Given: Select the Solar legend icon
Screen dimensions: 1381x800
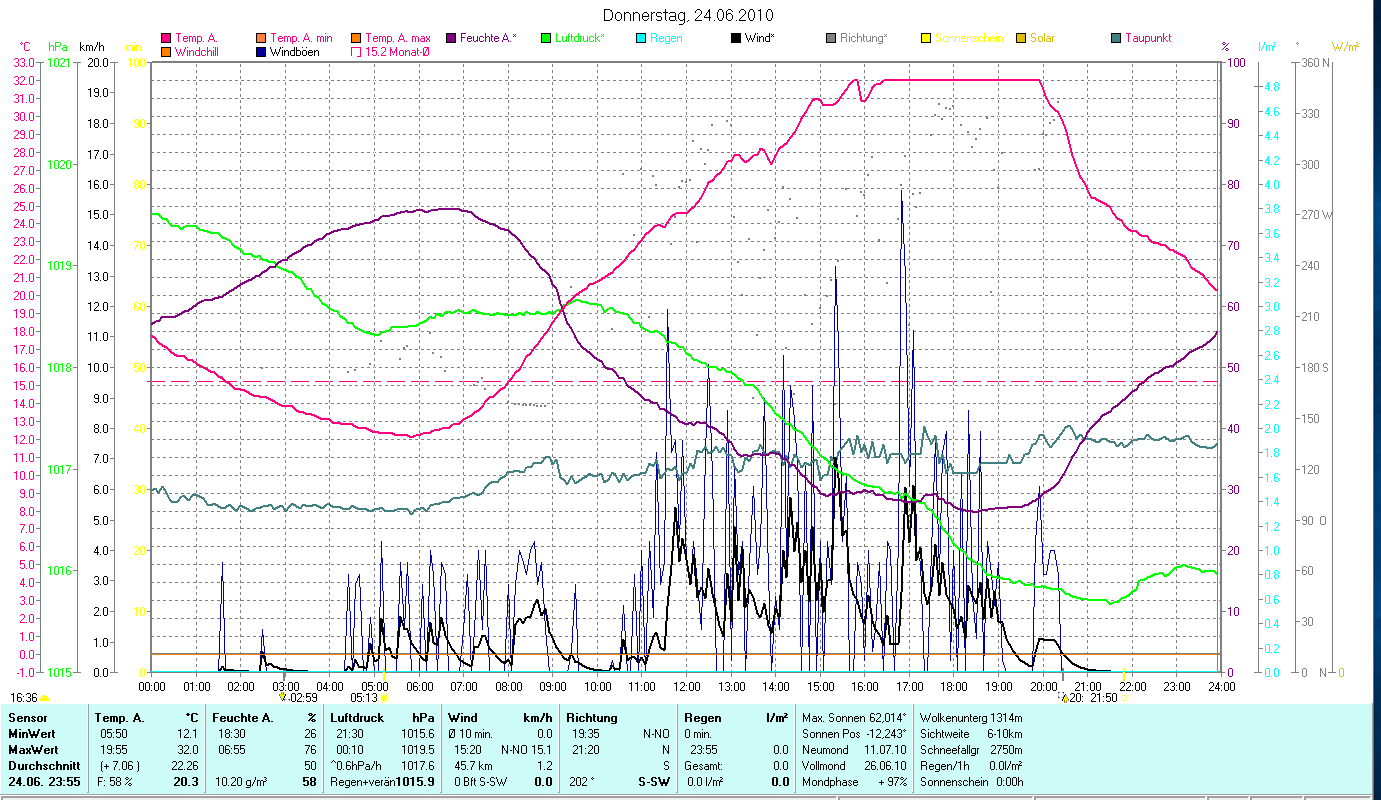Looking at the screenshot, I should 1021,38.
